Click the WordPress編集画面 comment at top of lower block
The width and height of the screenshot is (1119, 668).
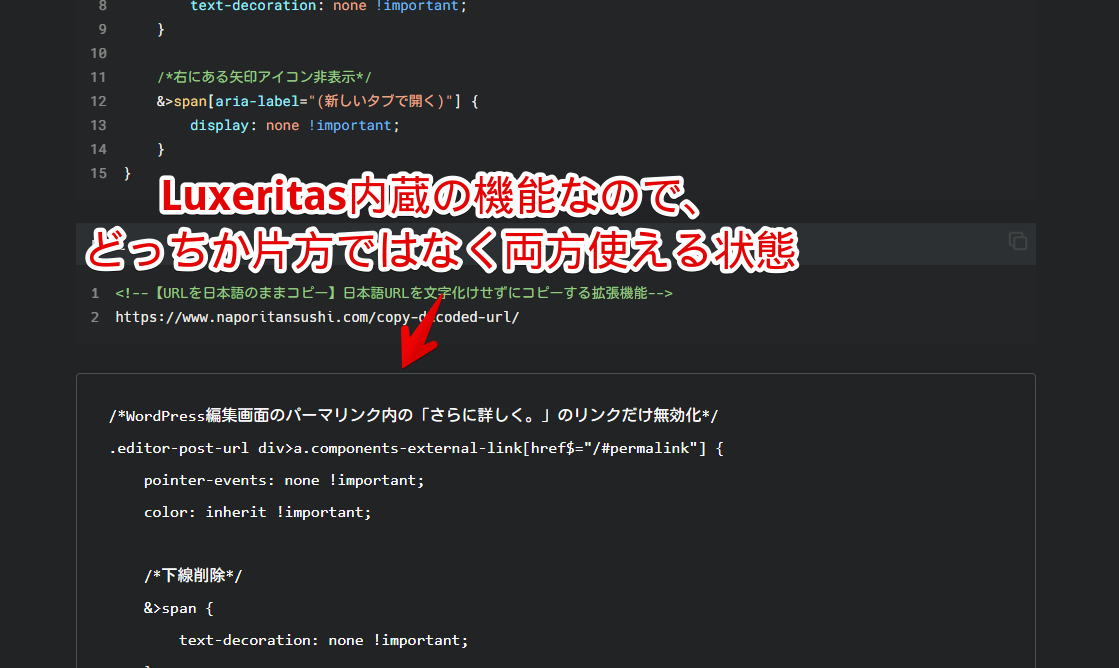coord(413,415)
